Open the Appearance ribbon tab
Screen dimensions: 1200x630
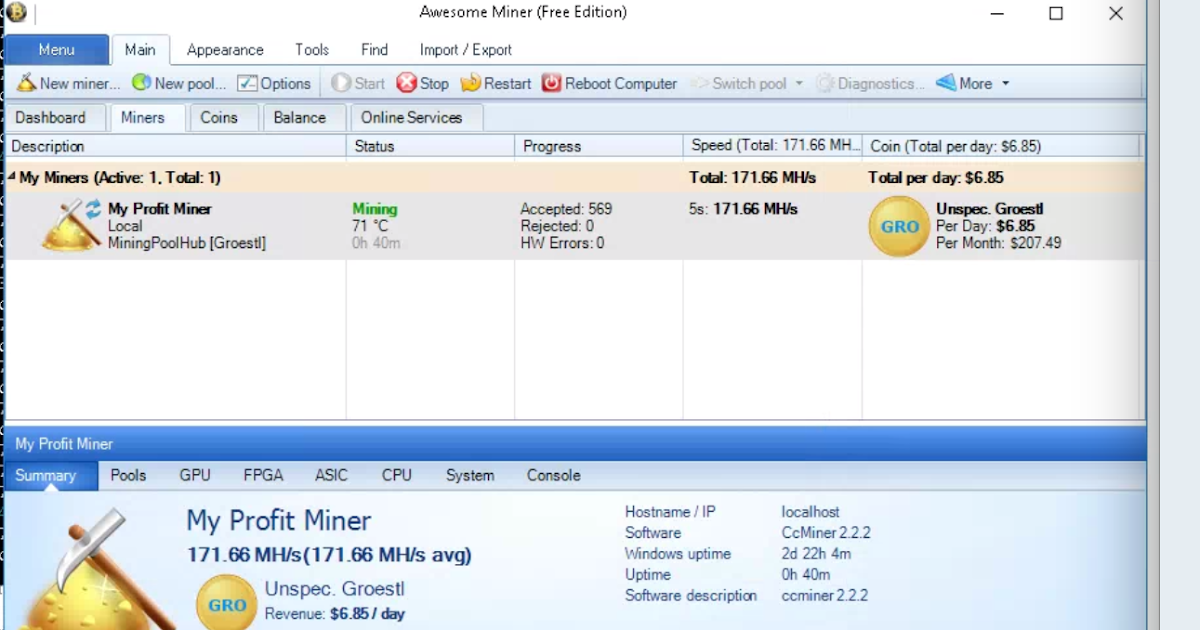[x=225, y=50]
